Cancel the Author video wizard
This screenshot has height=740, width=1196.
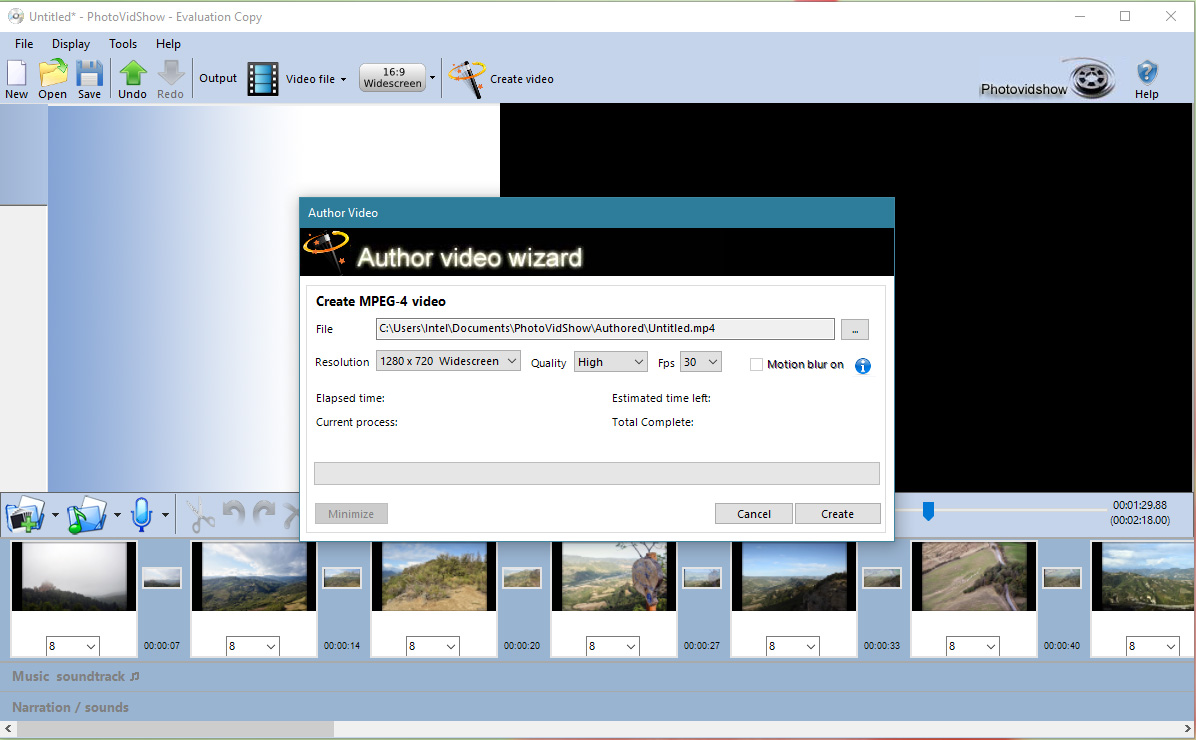click(753, 514)
